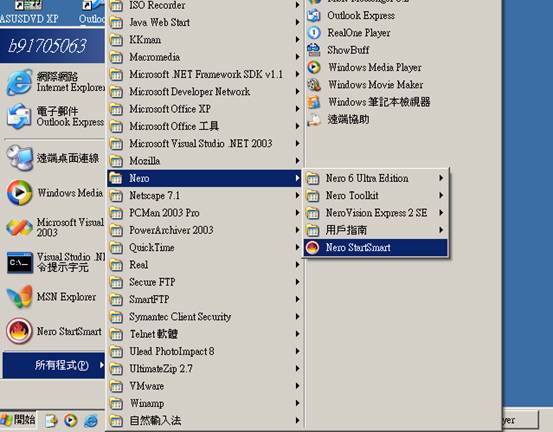Viewport: 553px width, 432px height.
Task: Click the Internet Explorer icon in Start menu
Action: tap(19, 83)
